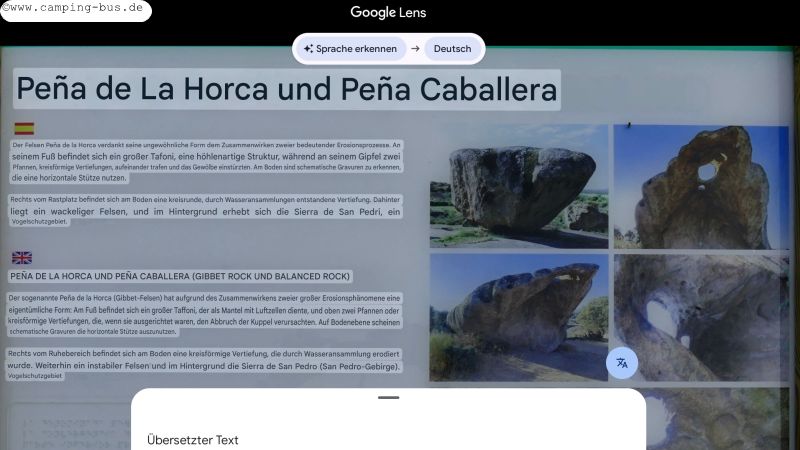Click the Spanish flag icon
800x450 pixels.
(x=24, y=128)
